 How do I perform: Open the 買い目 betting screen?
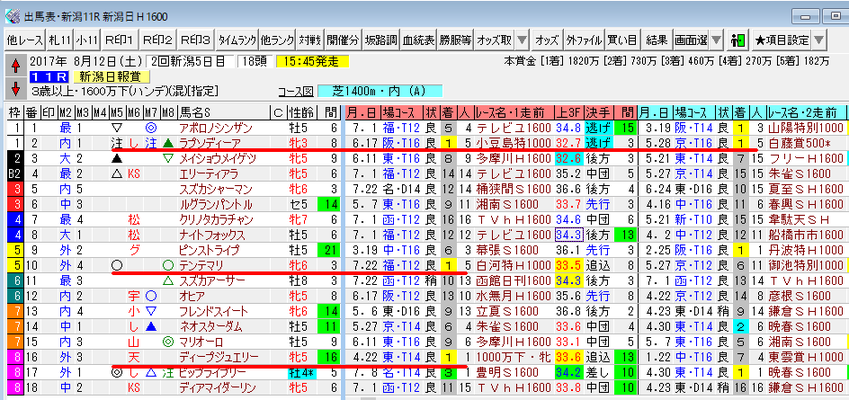pos(623,41)
